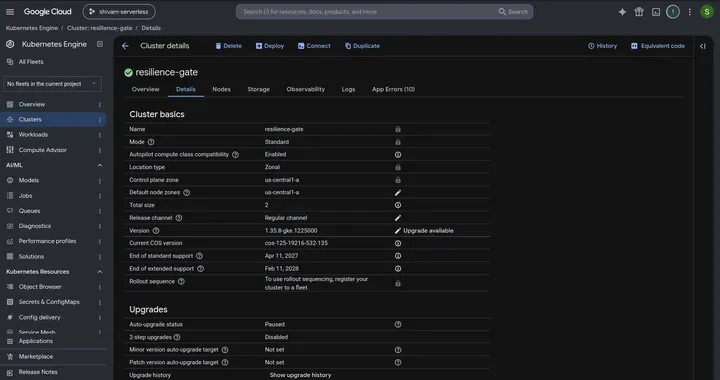
Task: Open Workloads in the sidebar
Action: click(x=33, y=134)
